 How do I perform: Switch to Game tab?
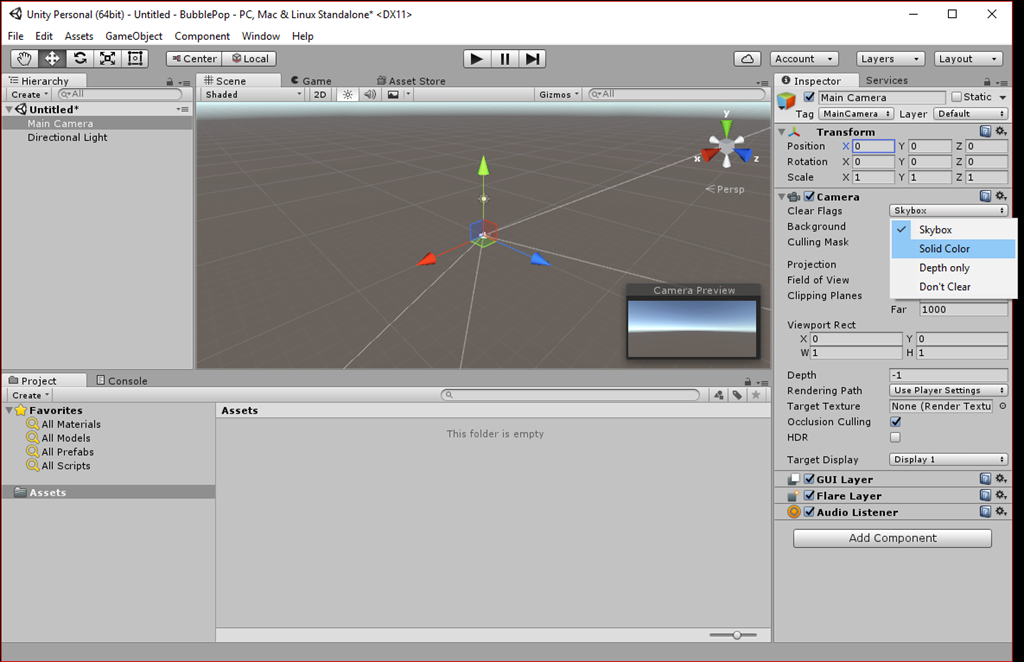click(x=312, y=81)
